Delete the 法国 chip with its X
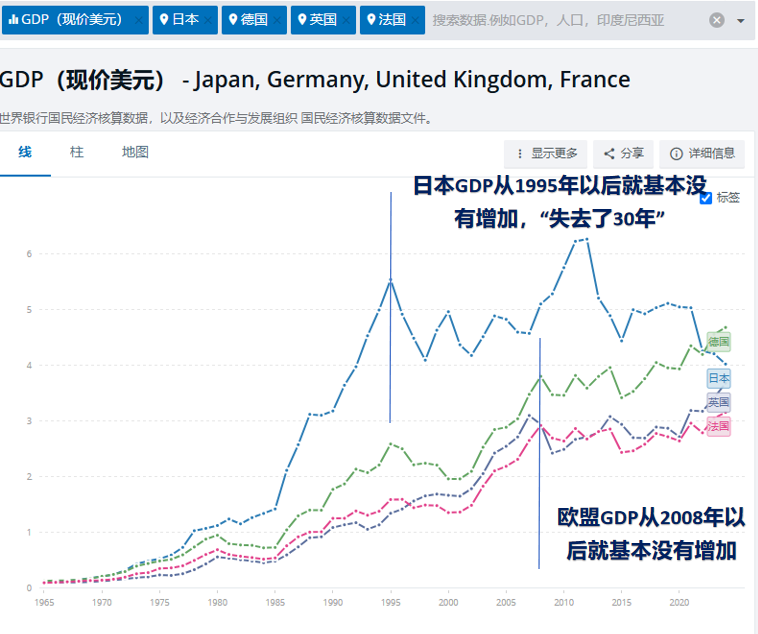 [416, 20]
